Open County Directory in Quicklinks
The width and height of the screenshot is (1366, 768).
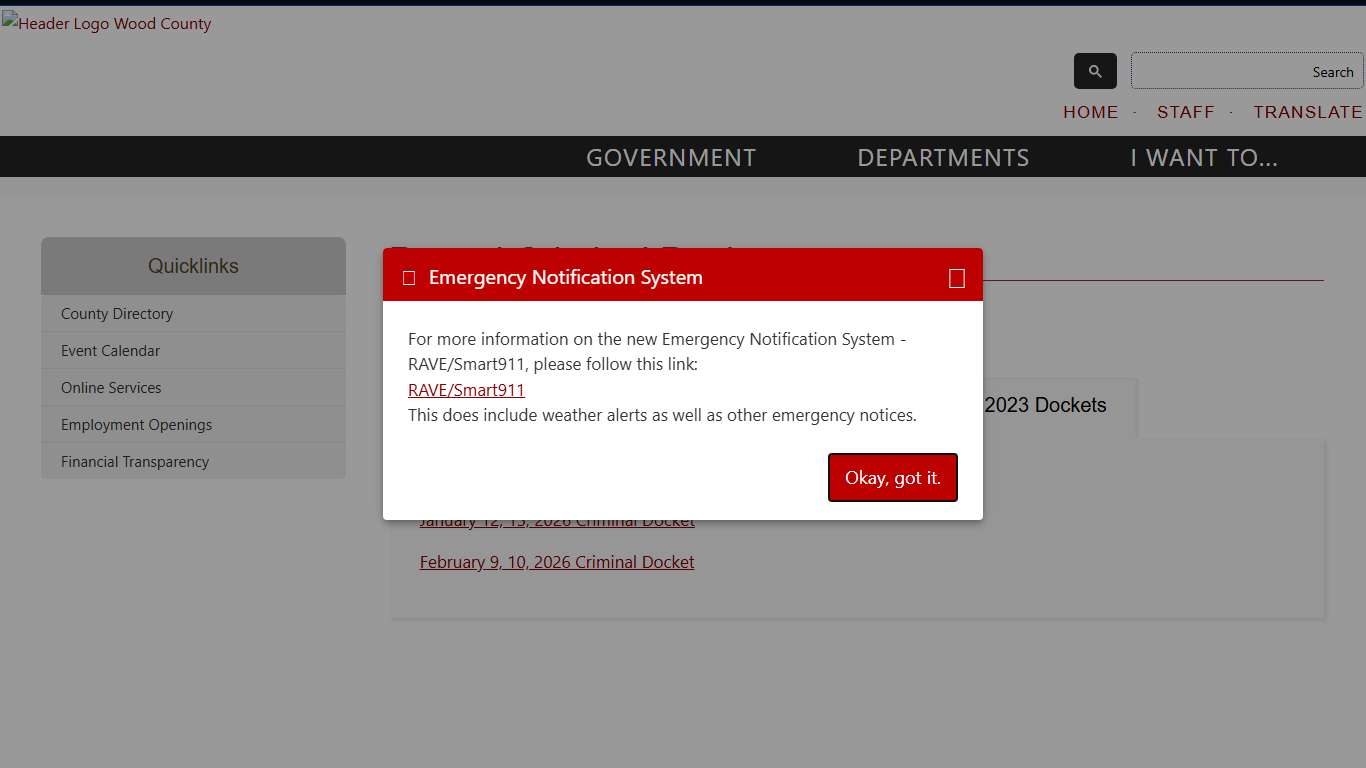[x=117, y=314]
